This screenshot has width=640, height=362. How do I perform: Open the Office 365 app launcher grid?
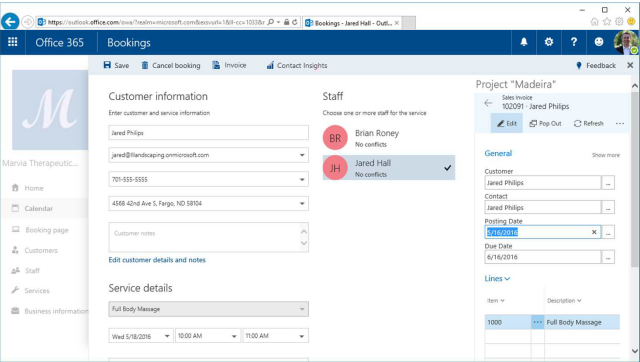(13, 42)
